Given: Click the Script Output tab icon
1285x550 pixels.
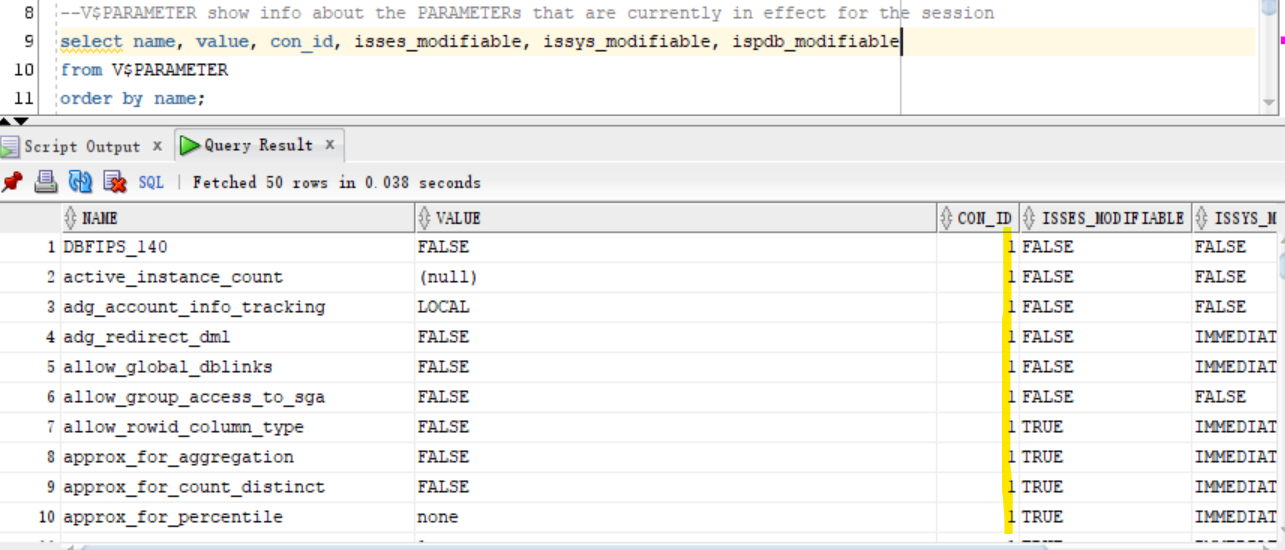Looking at the screenshot, I should pos(10,146).
